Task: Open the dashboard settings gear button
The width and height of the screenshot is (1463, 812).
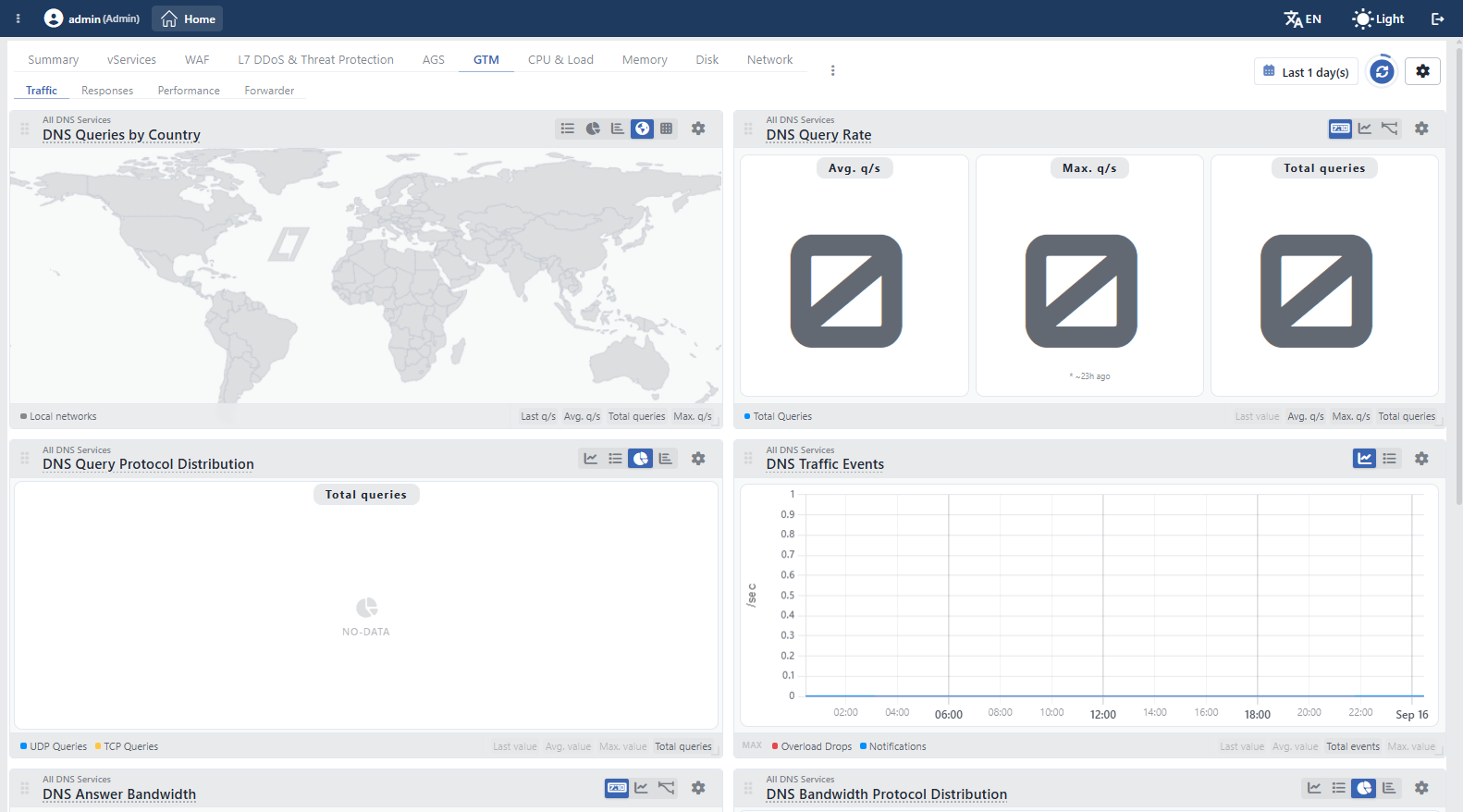Action: (x=1422, y=71)
